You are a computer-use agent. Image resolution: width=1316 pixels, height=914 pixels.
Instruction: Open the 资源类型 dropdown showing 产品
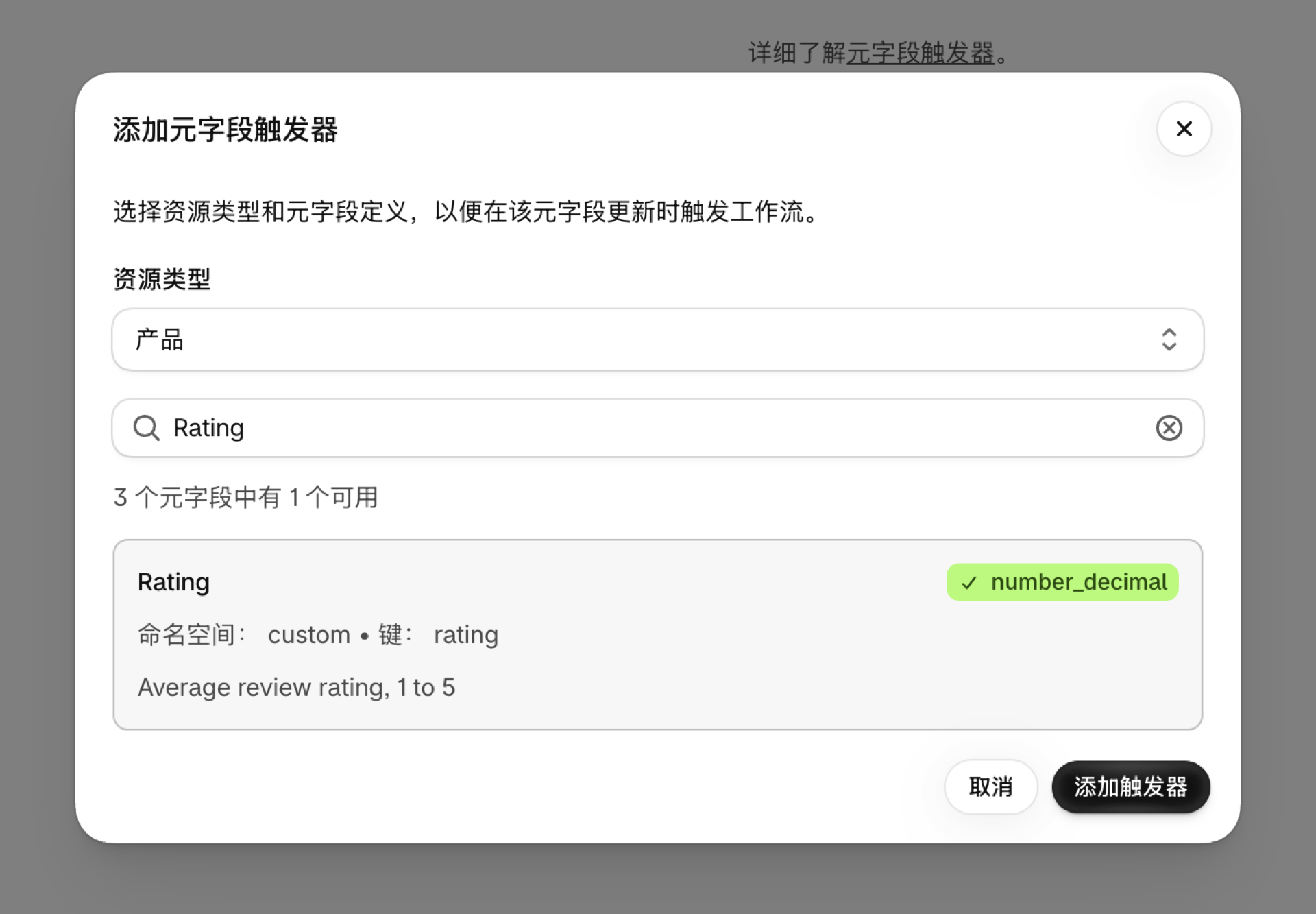(x=657, y=339)
